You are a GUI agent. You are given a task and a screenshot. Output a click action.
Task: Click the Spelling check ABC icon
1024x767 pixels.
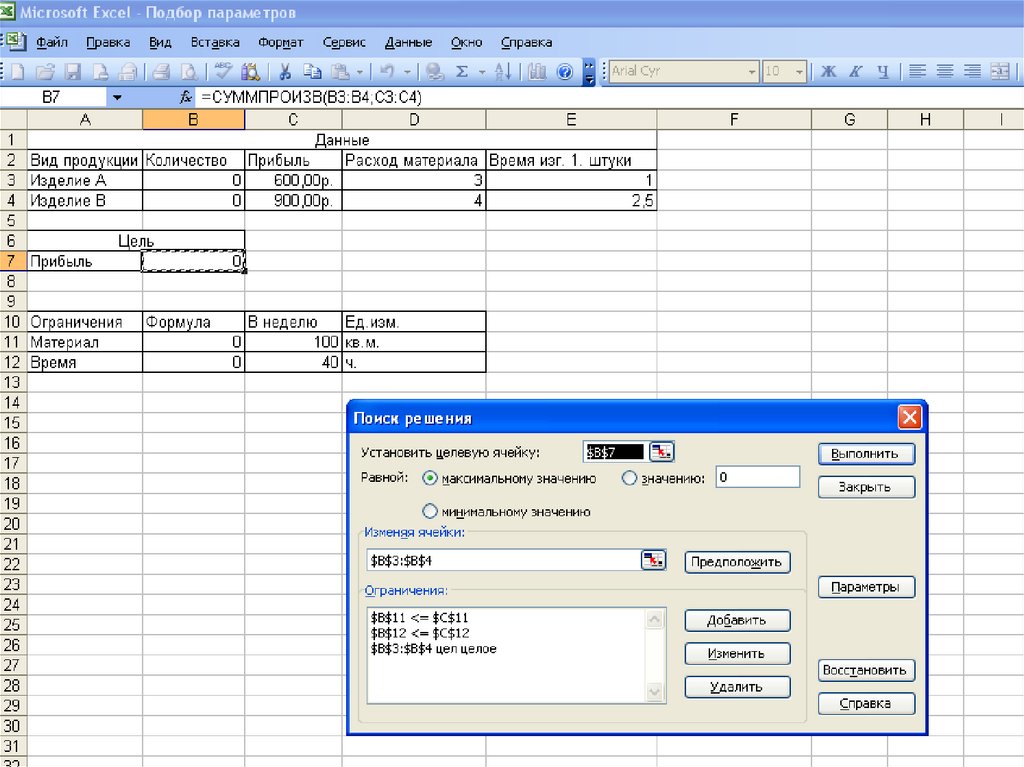(x=223, y=72)
